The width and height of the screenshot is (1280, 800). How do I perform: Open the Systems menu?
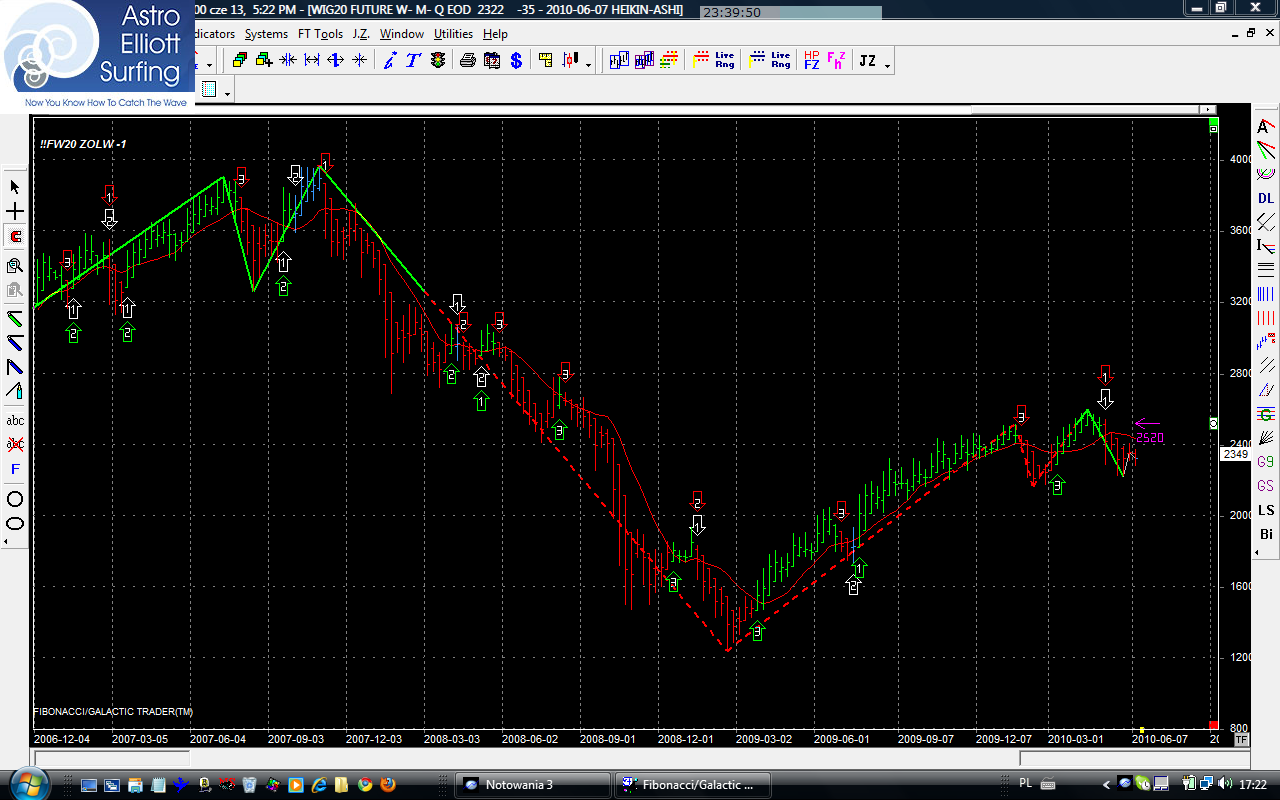pos(266,34)
